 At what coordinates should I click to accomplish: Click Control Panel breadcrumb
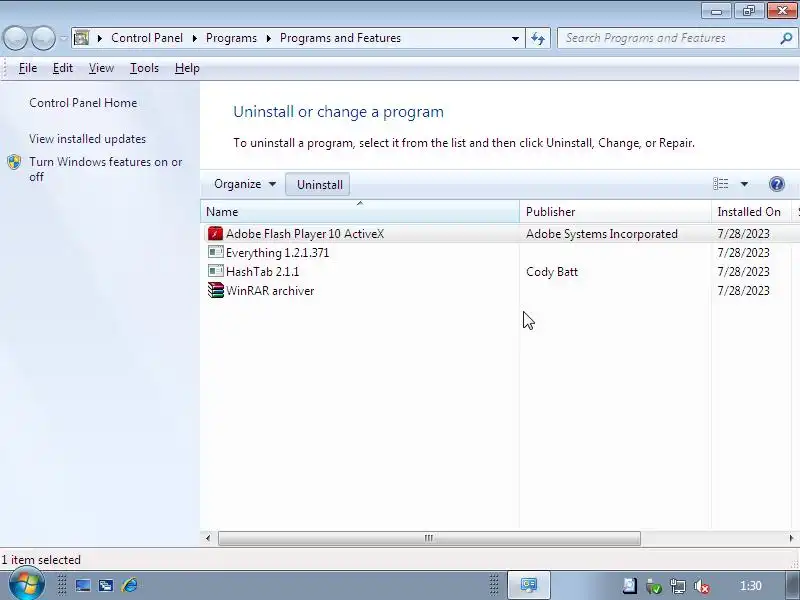(x=147, y=38)
